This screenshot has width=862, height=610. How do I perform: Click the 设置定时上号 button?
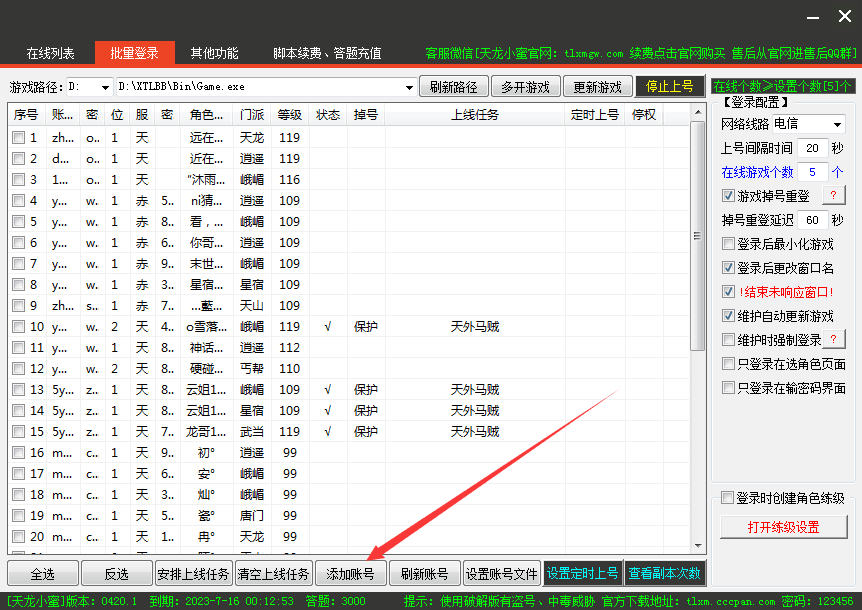582,574
